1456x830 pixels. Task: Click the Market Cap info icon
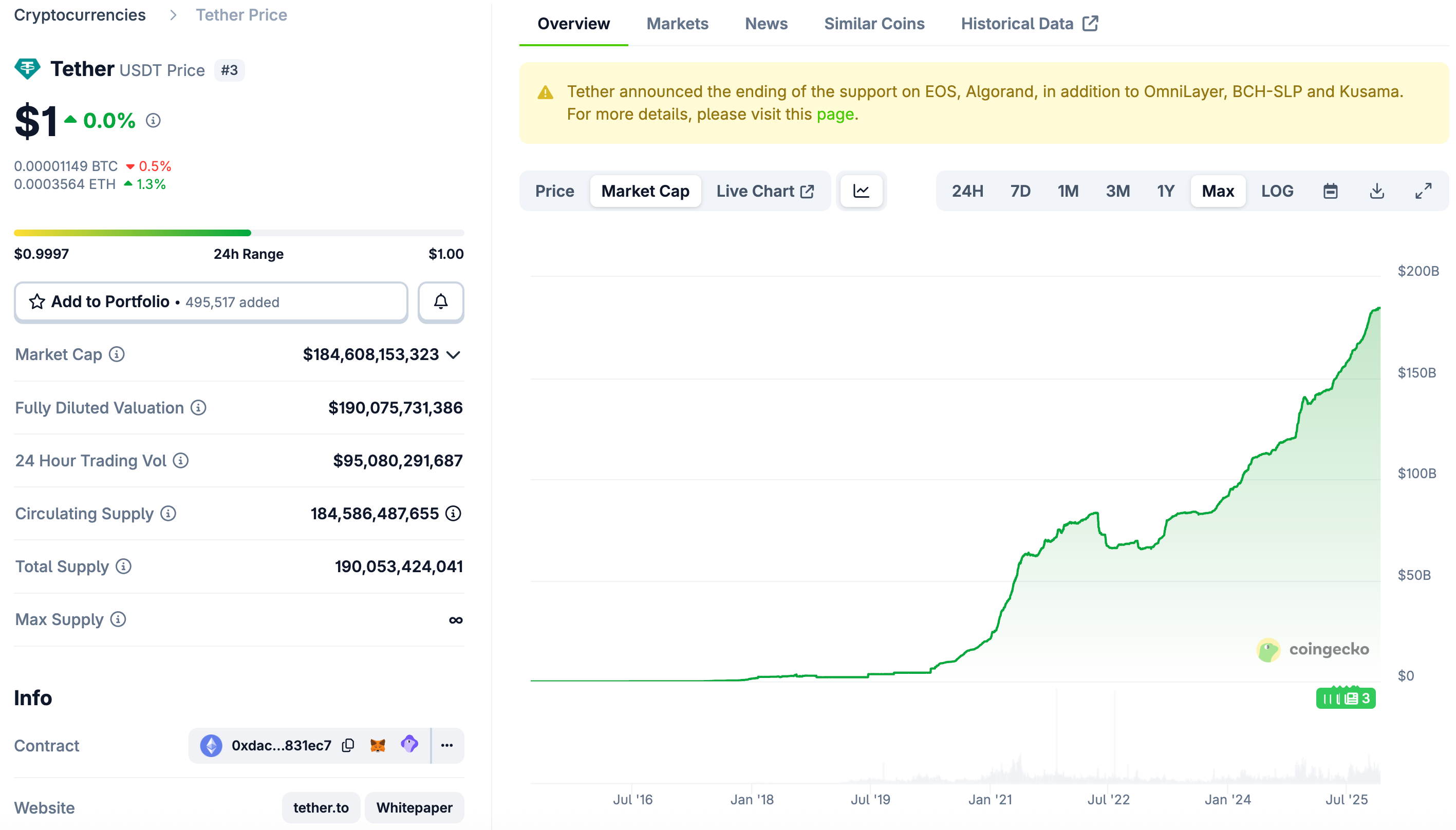tap(117, 354)
